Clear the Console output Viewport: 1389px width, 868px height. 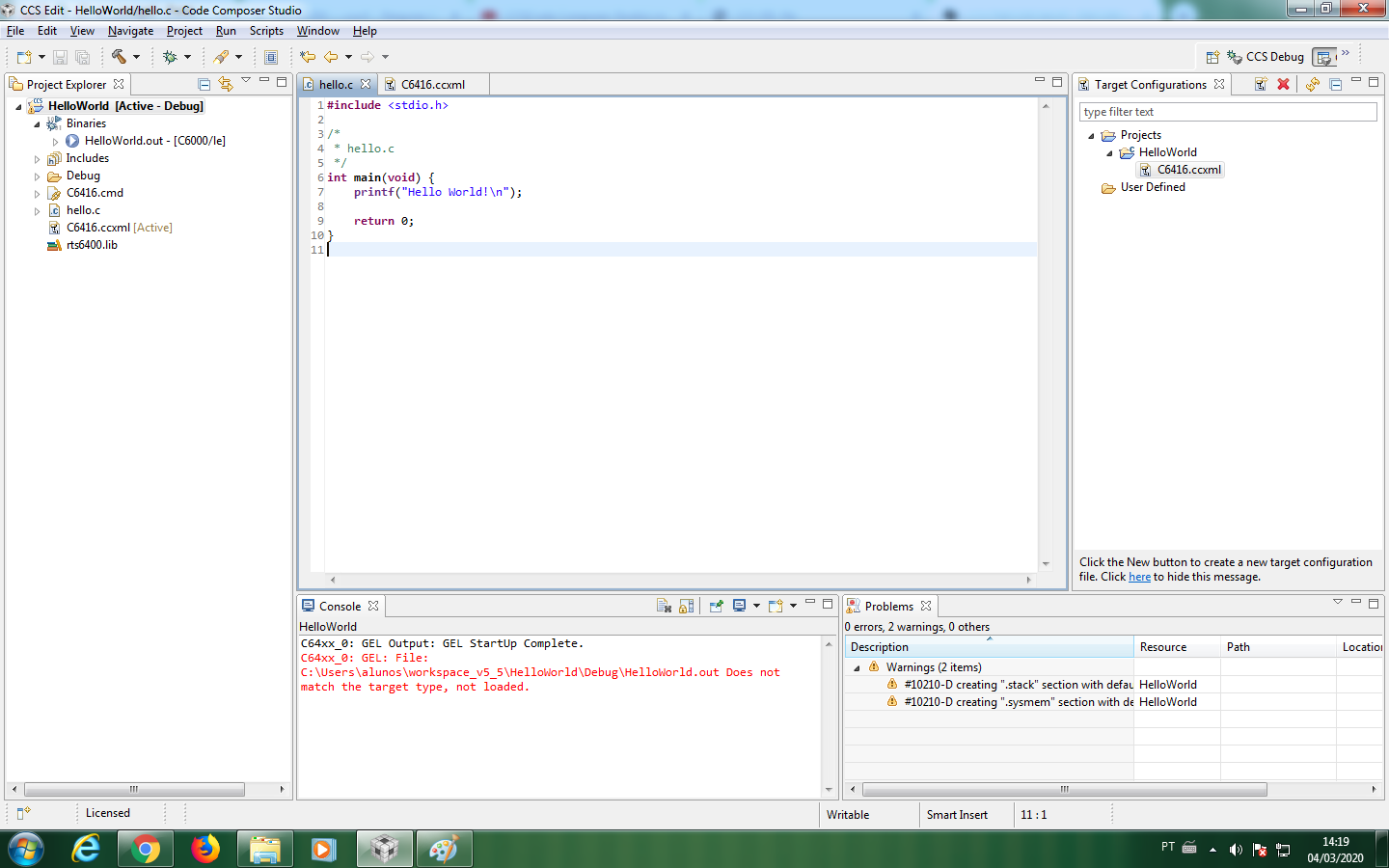click(664, 606)
